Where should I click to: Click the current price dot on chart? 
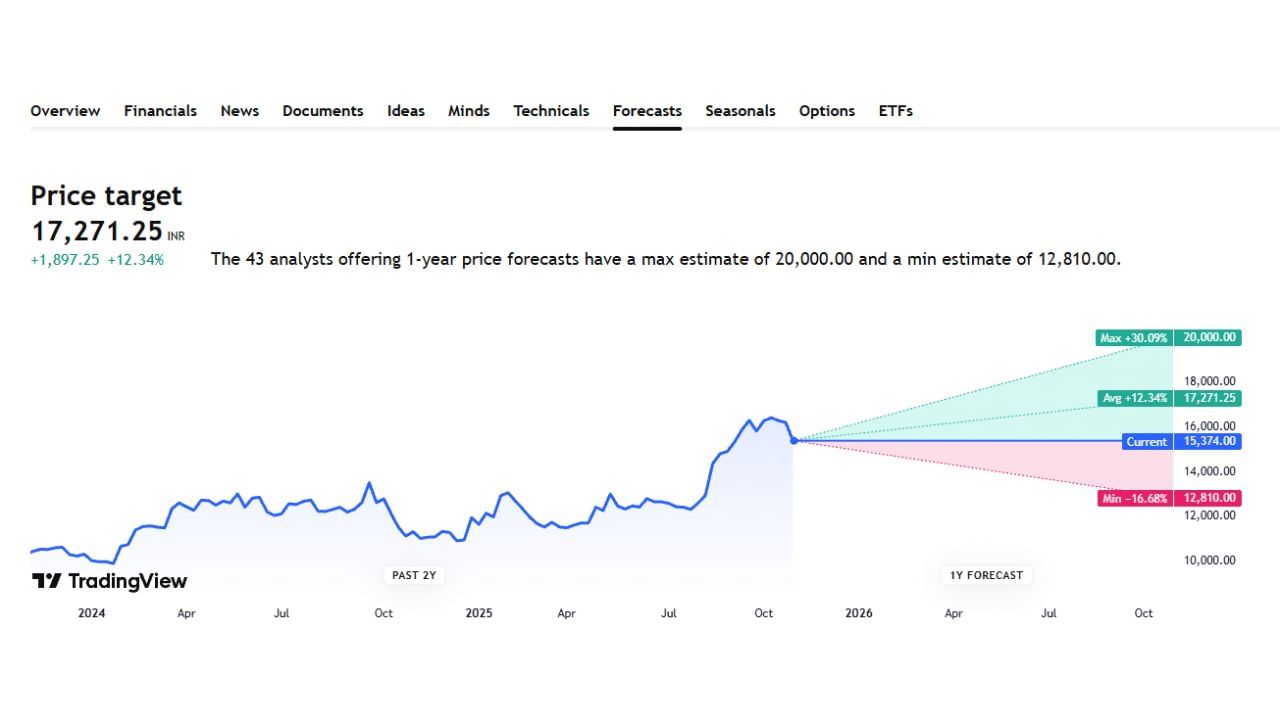point(793,440)
